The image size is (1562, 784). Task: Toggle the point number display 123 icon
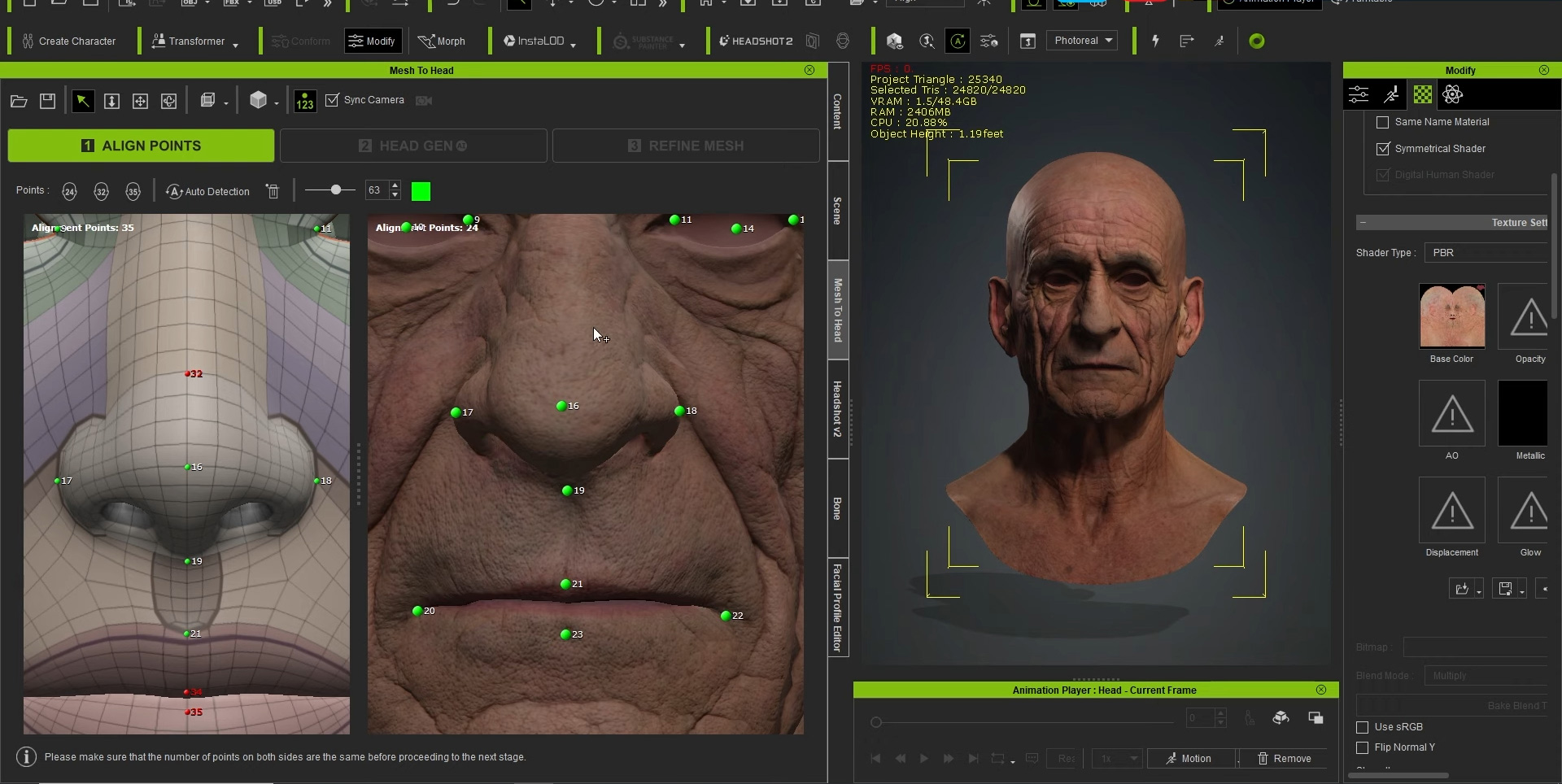point(304,101)
